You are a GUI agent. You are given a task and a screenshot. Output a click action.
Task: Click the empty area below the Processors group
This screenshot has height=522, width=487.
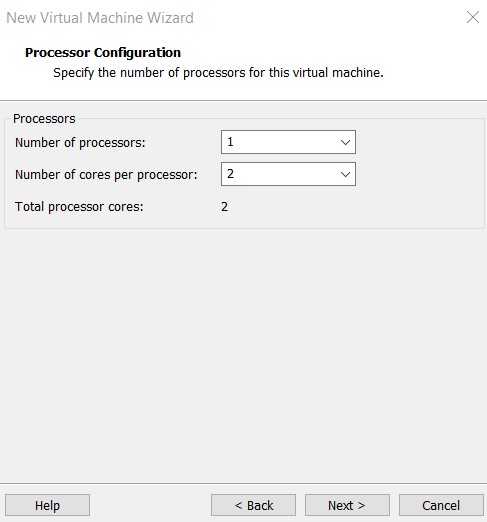pyautogui.click(x=243, y=355)
